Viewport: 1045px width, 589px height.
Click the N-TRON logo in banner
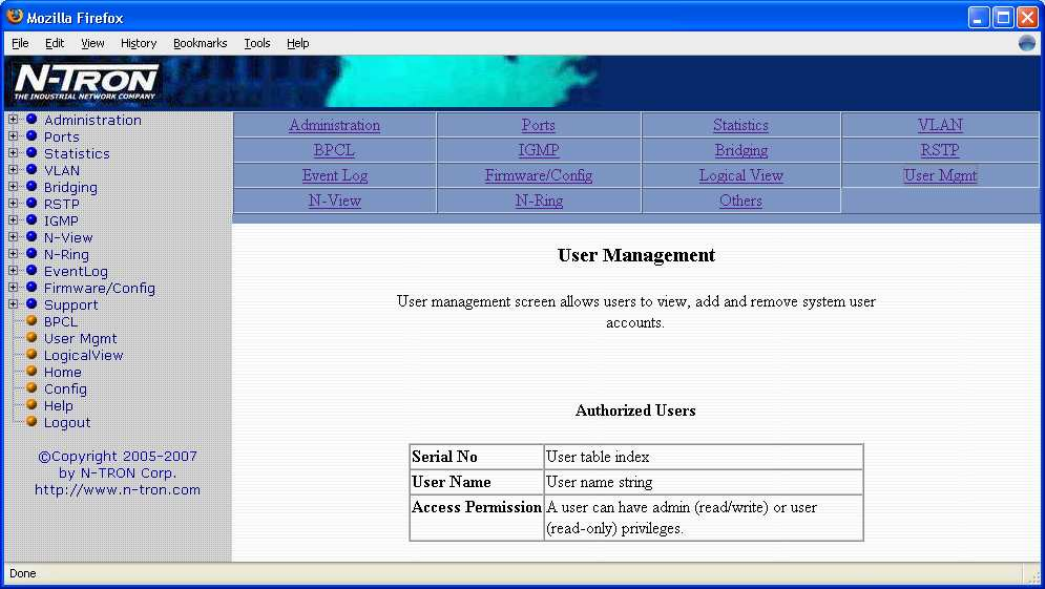click(86, 81)
